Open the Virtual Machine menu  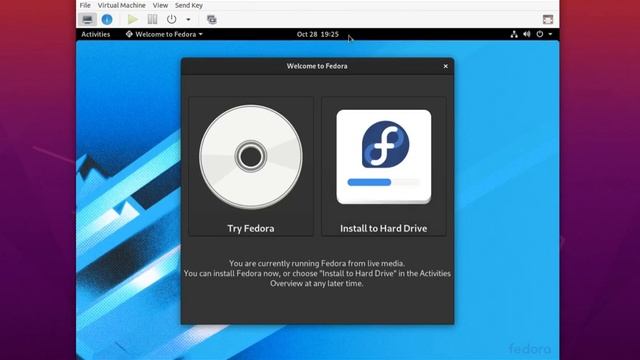pyautogui.click(x=122, y=5)
